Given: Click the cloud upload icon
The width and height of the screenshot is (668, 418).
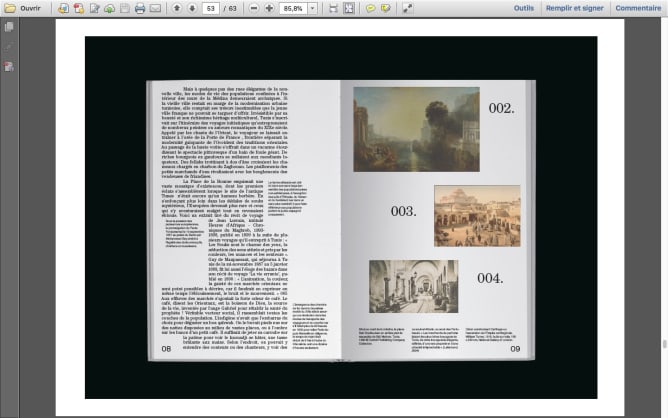Looking at the screenshot, I should pyautogui.click(x=109, y=8).
